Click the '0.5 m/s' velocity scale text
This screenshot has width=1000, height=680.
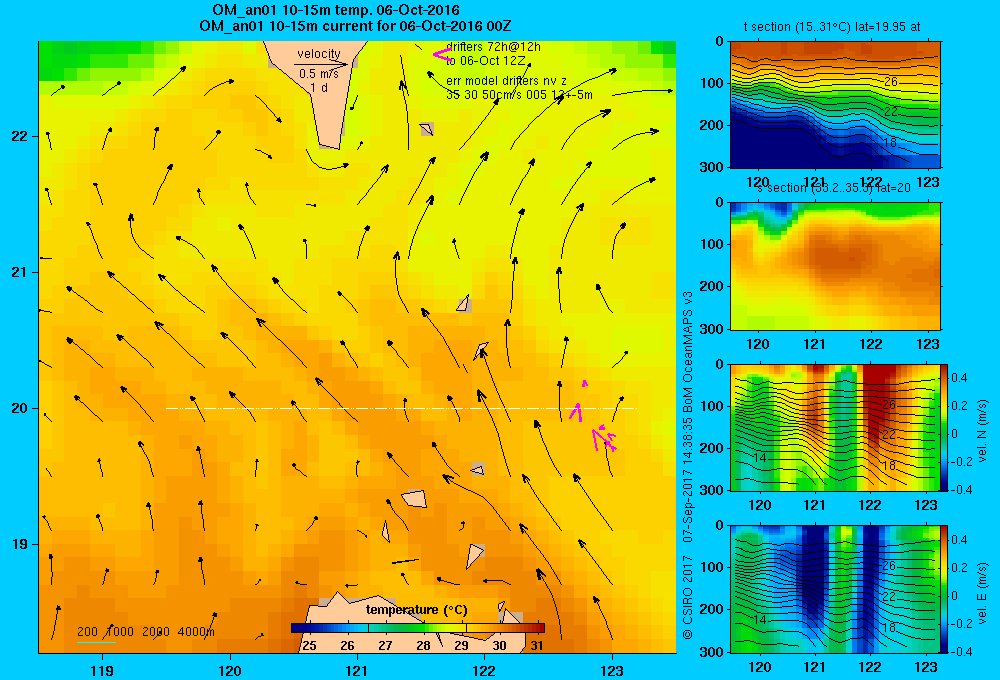[x=319, y=74]
